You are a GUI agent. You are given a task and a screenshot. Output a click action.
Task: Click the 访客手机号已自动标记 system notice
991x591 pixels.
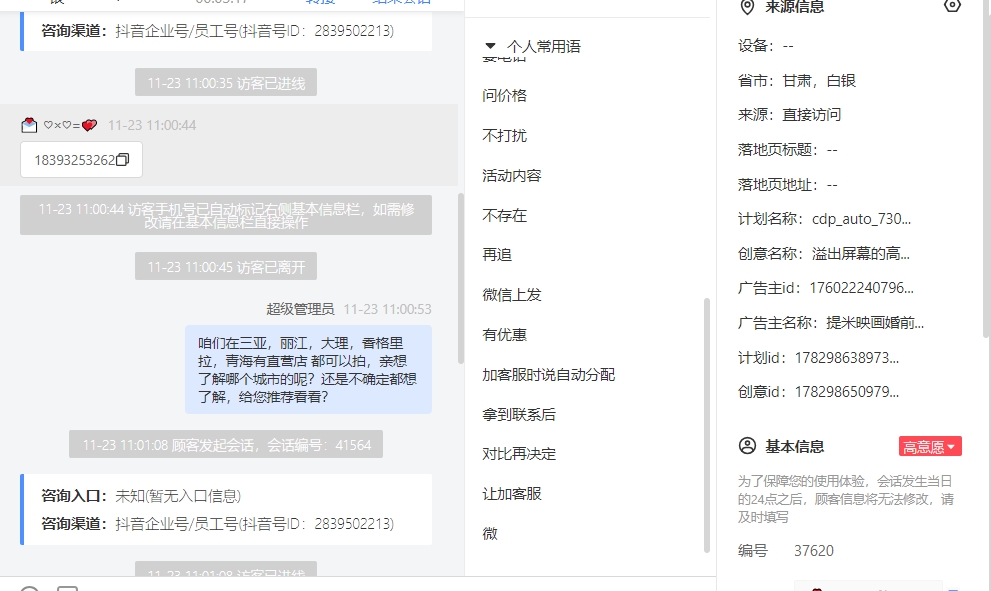(x=226, y=216)
